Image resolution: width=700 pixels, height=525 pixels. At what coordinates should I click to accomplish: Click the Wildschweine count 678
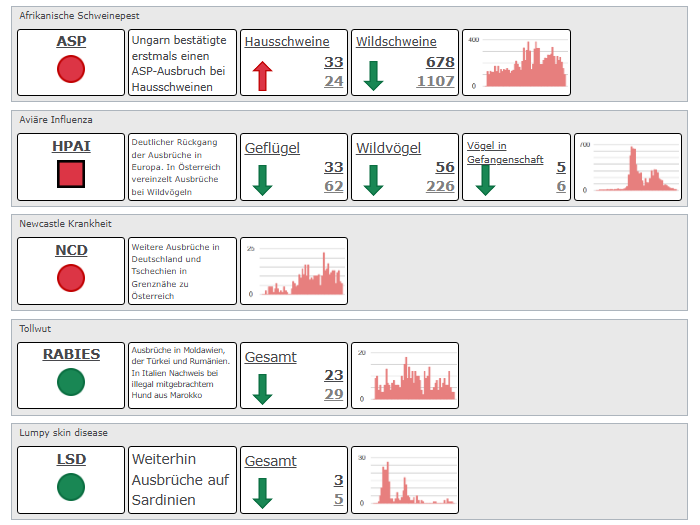(x=440, y=62)
